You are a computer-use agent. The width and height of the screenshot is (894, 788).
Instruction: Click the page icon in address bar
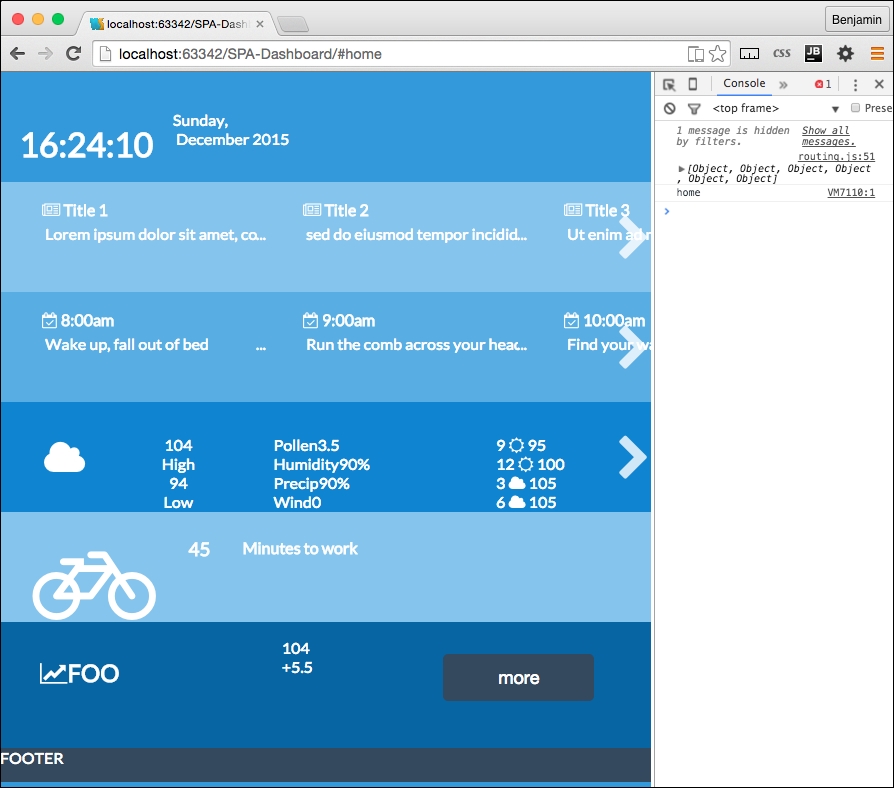coord(105,54)
